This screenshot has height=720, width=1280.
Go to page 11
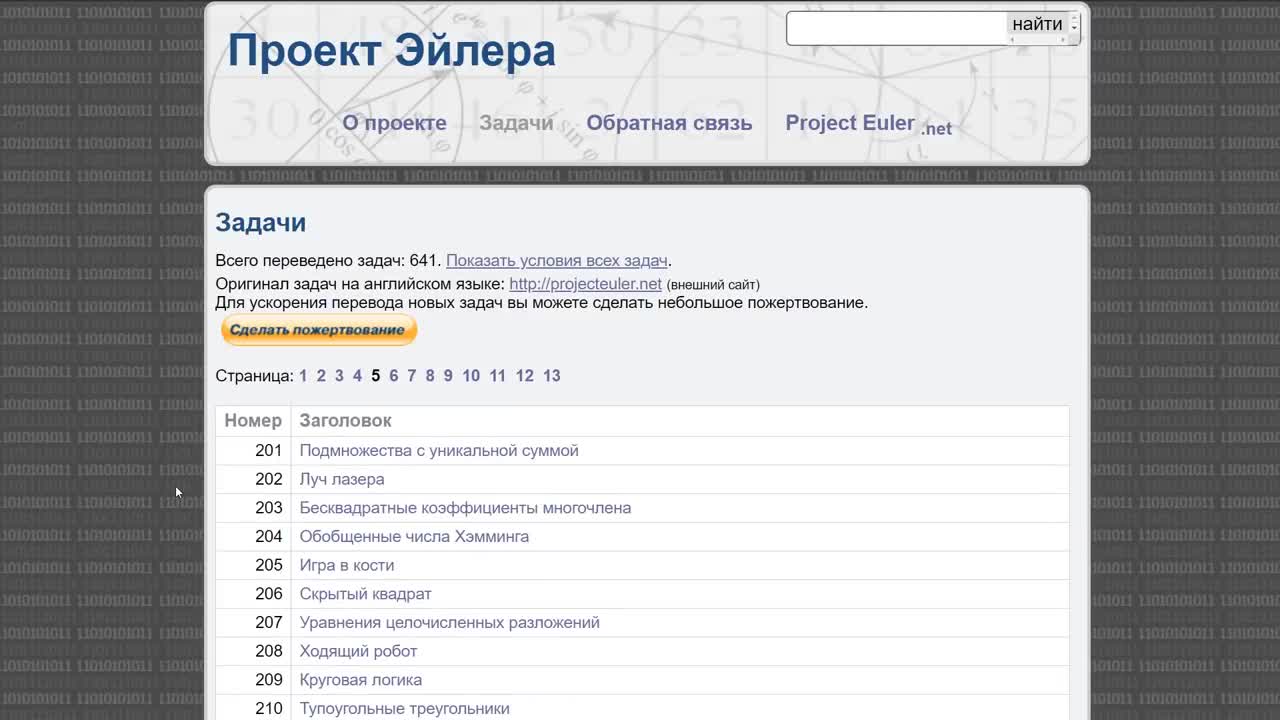[497, 376]
